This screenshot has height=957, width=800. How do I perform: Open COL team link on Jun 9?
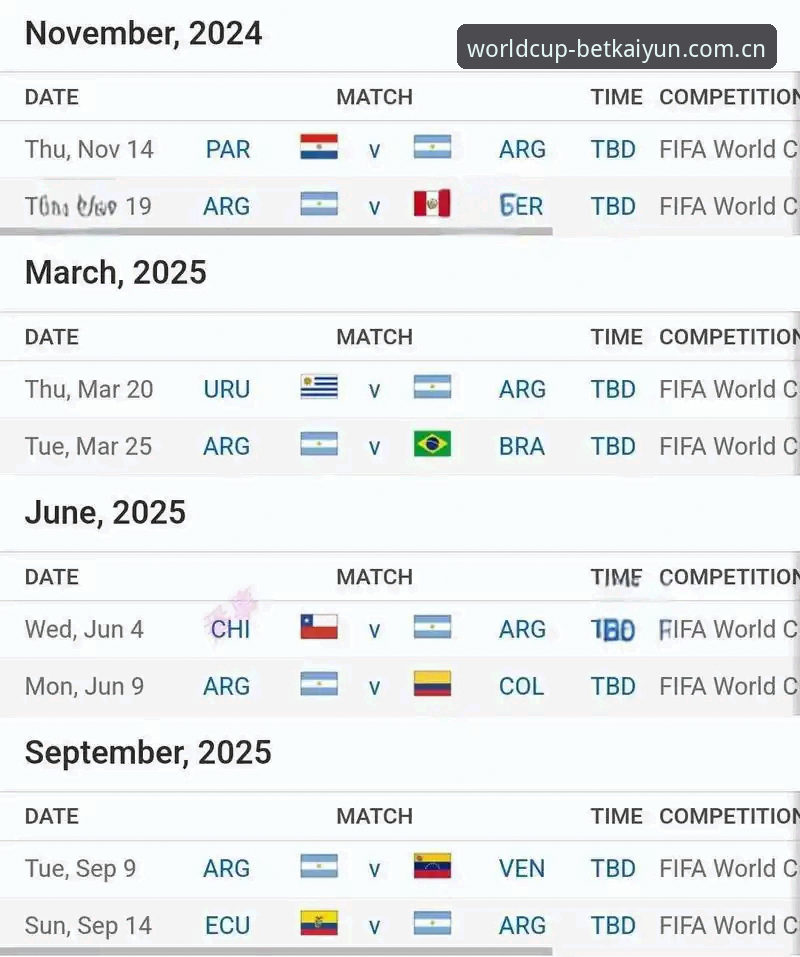pos(521,687)
